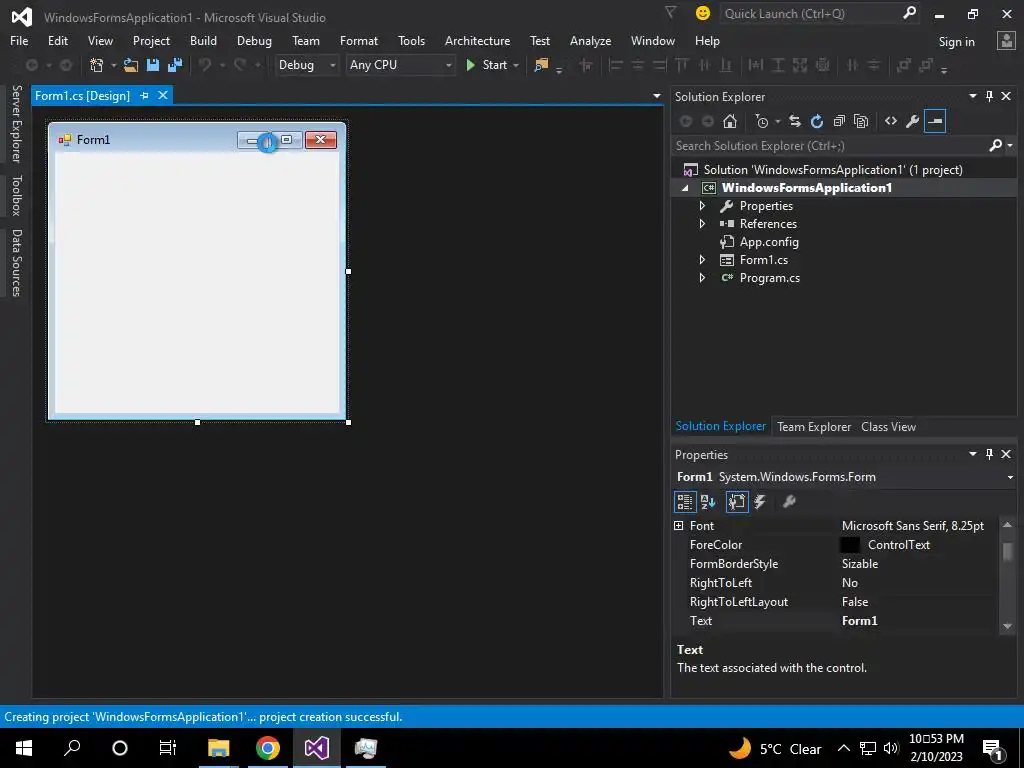The width and height of the screenshot is (1024, 768).
Task: Click the Find in Files toolbar icon
Action: point(541,65)
